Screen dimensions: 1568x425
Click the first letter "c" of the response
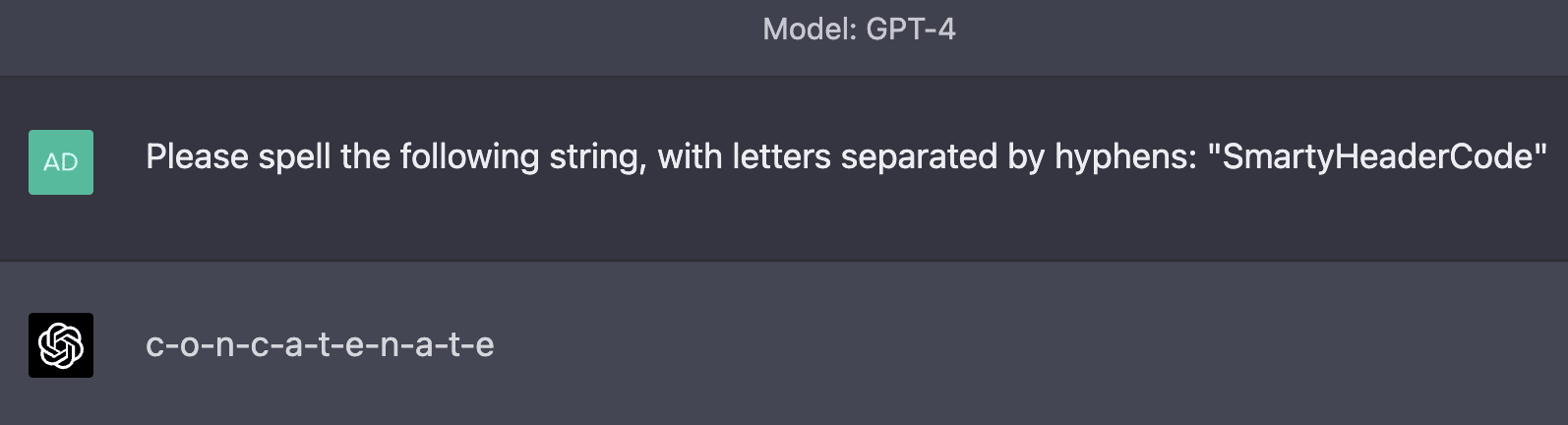pos(154,346)
